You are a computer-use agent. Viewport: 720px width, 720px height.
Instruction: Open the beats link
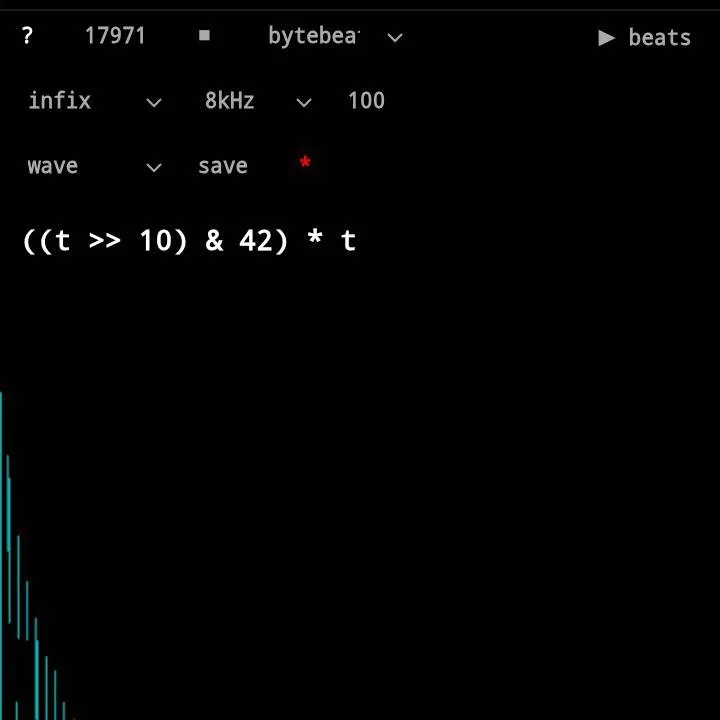click(658, 38)
